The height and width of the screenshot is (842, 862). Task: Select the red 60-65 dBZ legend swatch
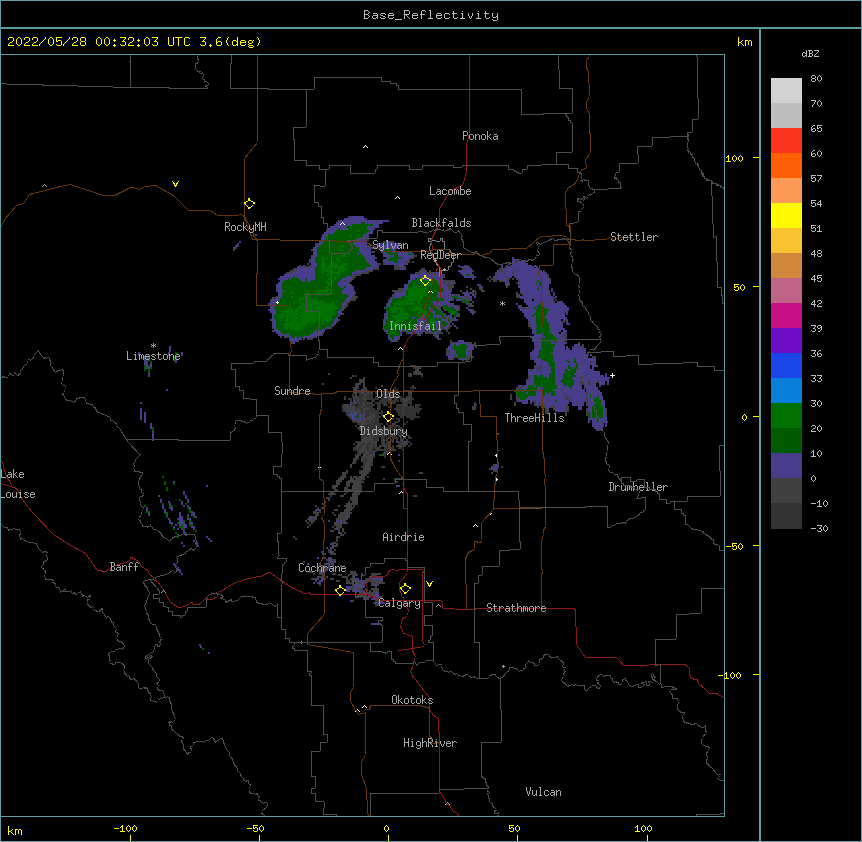click(786, 141)
